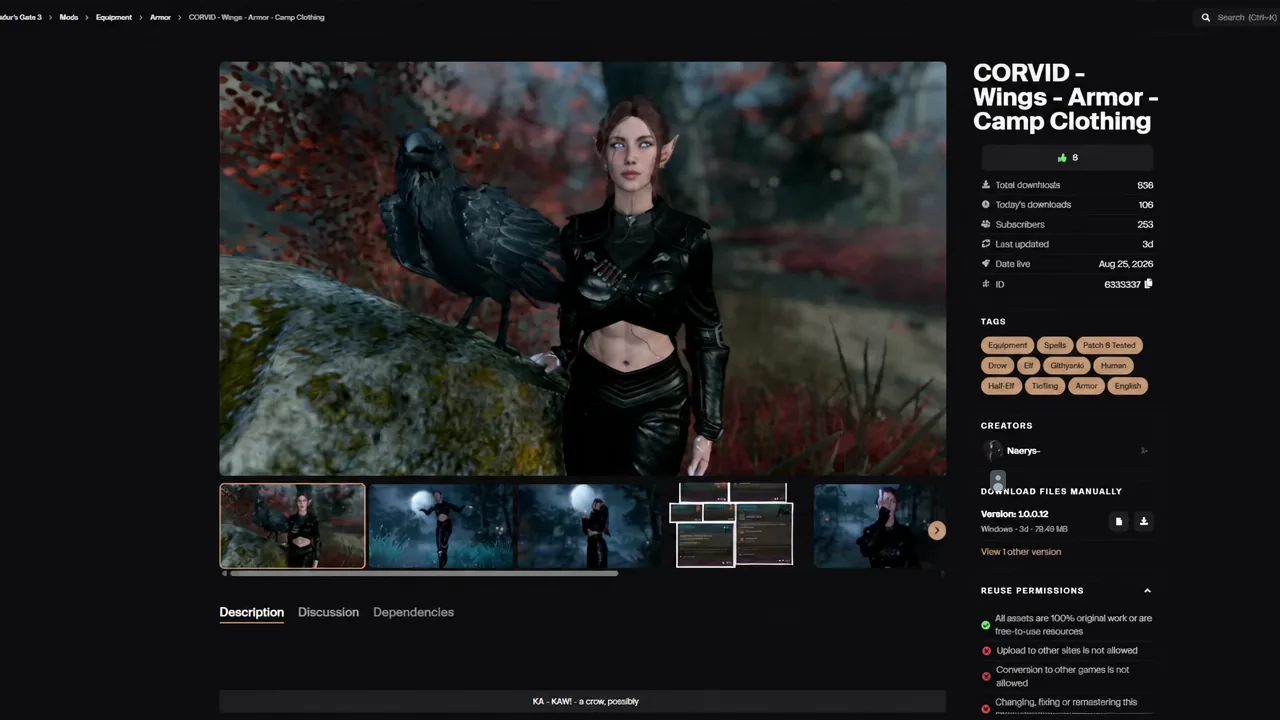Collapse the Reuse Permissions section
The image size is (1280, 720).
(1147, 591)
